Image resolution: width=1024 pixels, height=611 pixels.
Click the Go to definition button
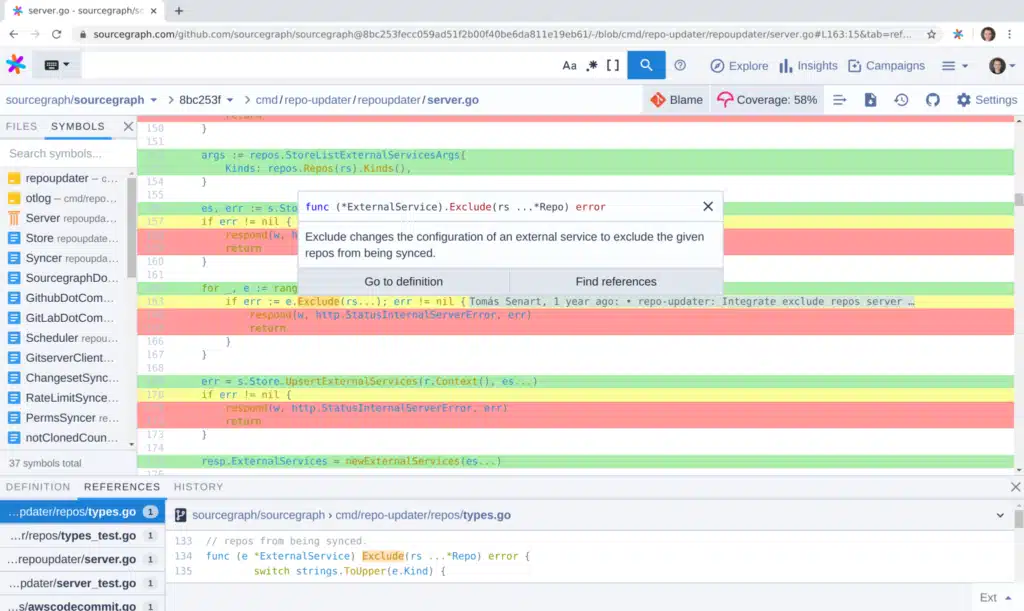point(402,281)
